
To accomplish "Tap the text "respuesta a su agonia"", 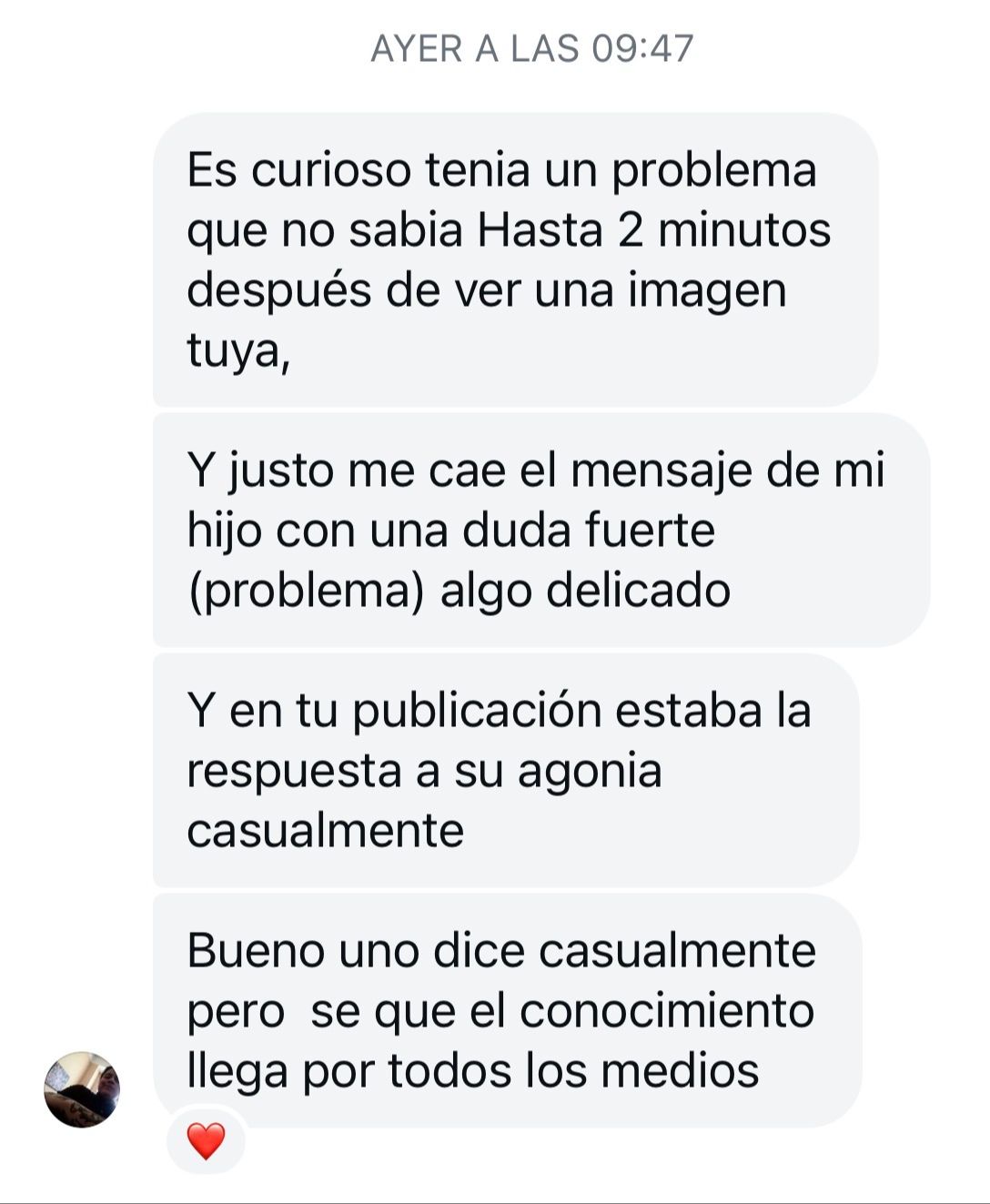I will [424, 772].
